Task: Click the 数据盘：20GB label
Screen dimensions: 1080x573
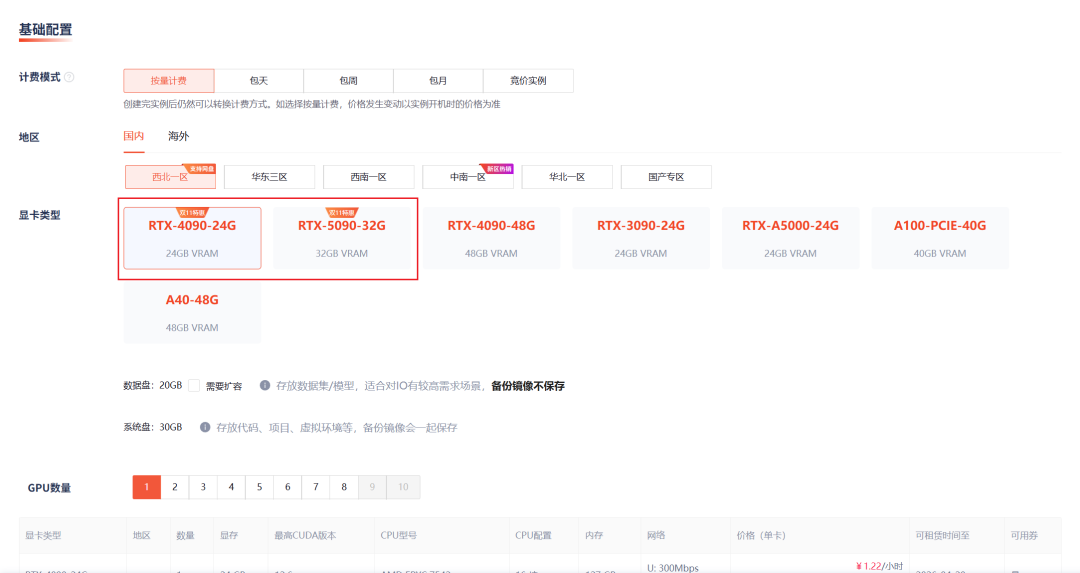Action: coord(152,385)
